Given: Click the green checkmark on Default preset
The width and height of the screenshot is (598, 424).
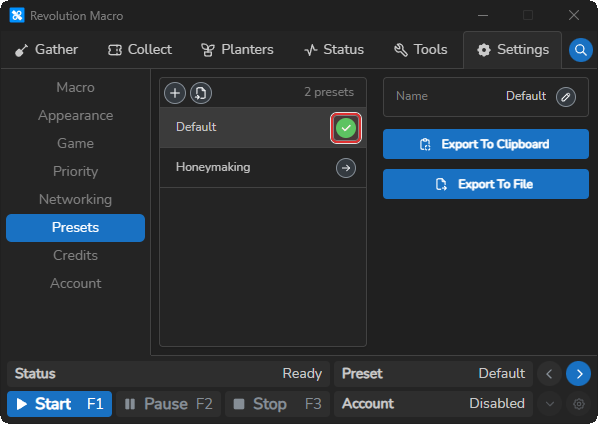Looking at the screenshot, I should coord(346,128).
